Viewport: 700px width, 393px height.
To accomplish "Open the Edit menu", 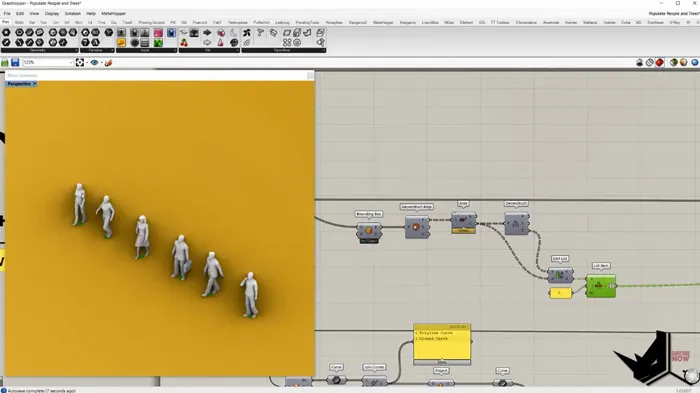I will [20, 13].
